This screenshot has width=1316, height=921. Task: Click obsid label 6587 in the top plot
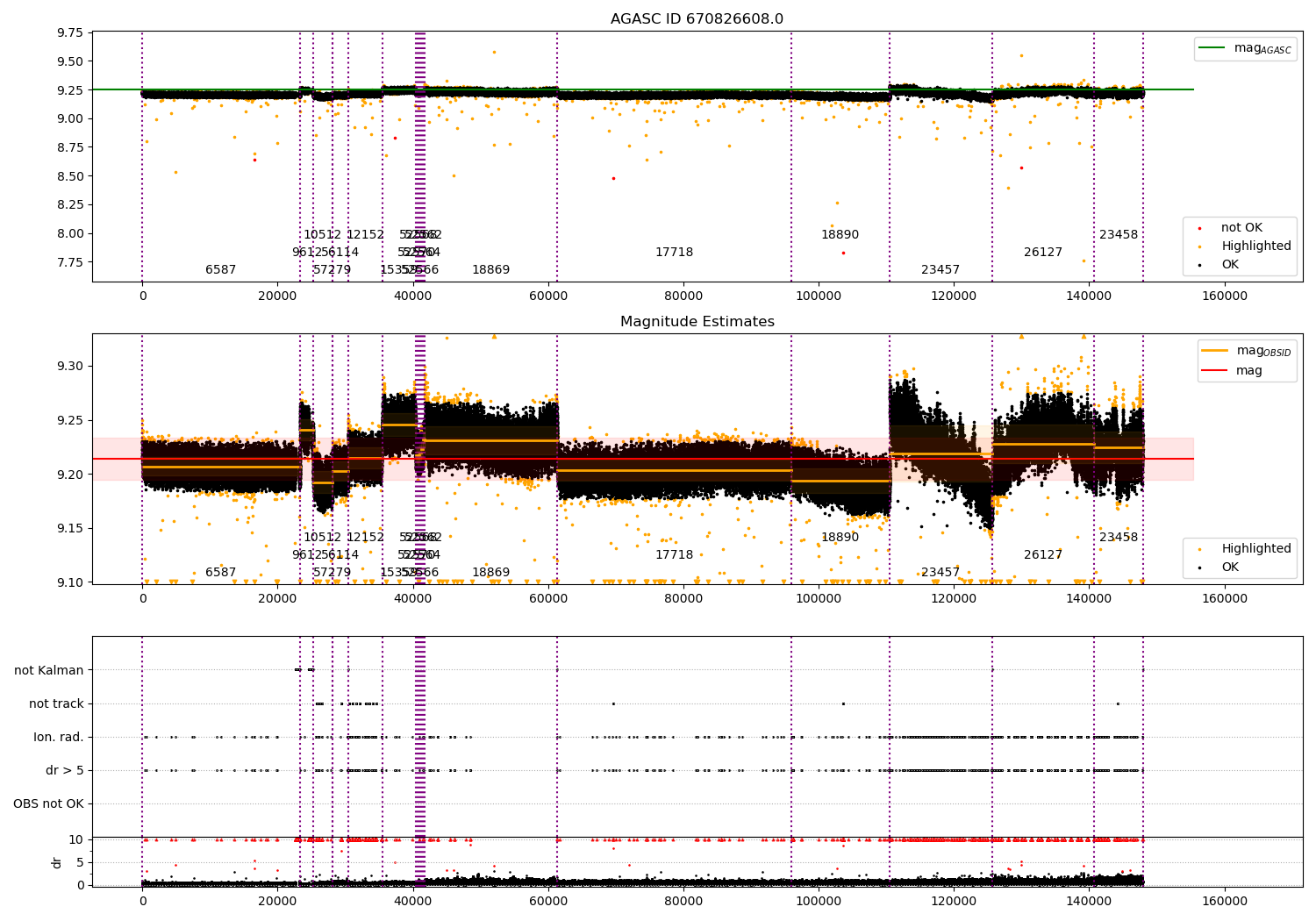click(221, 270)
